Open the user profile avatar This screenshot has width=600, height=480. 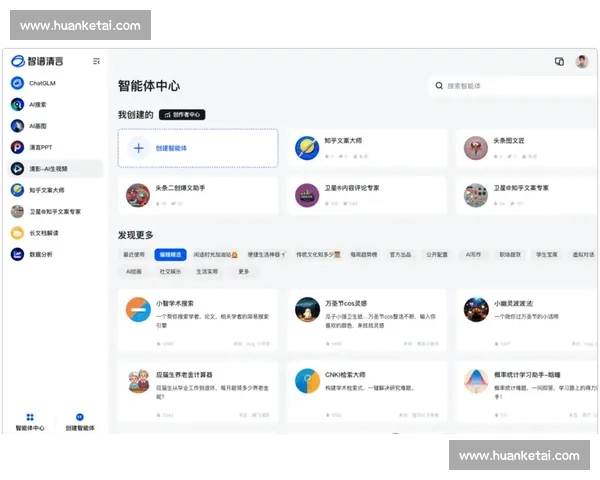coord(582,61)
